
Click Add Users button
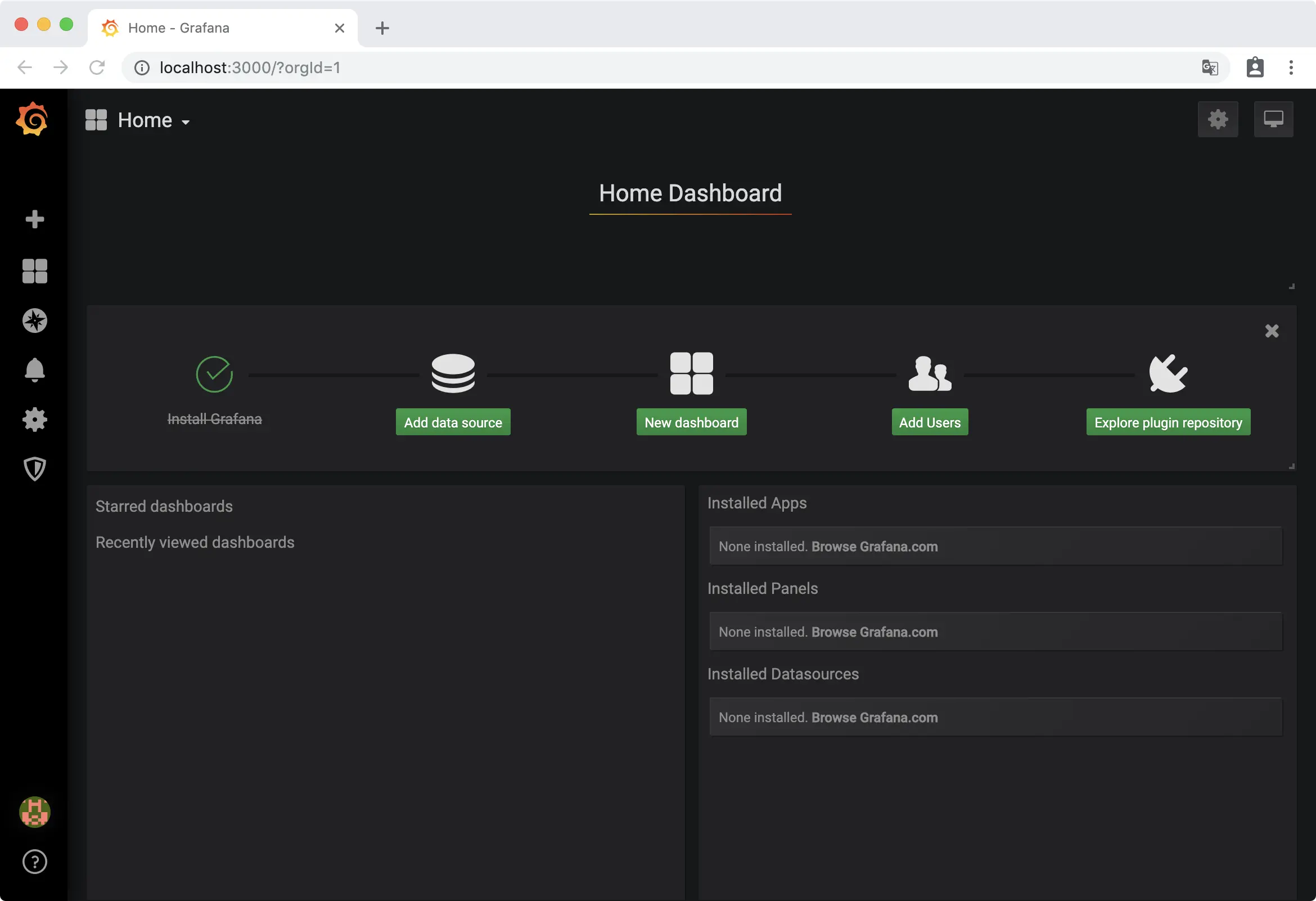(x=930, y=422)
